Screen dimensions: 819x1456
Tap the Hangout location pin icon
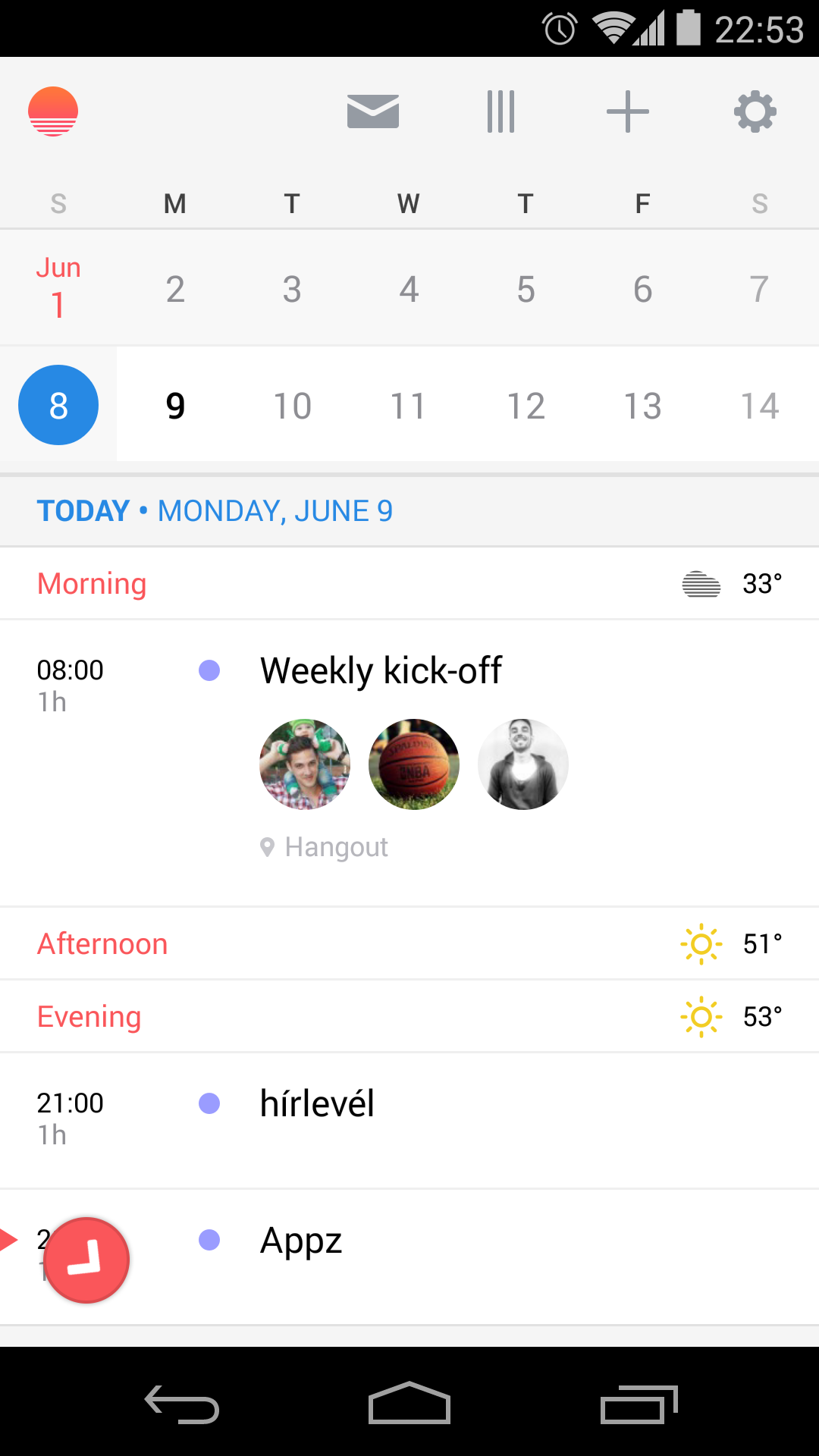click(x=267, y=847)
